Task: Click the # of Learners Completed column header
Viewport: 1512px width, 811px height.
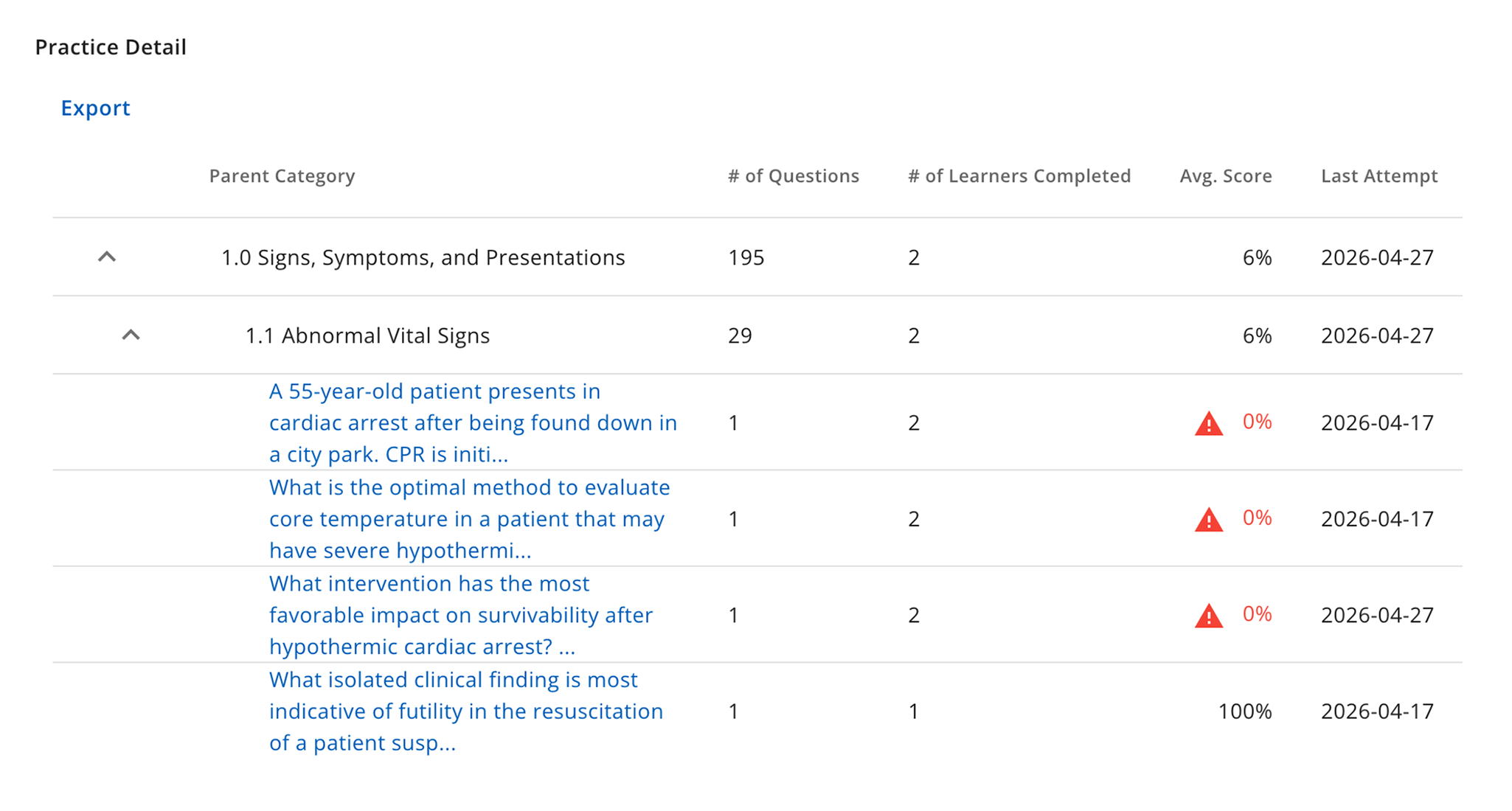Action: click(x=1019, y=175)
